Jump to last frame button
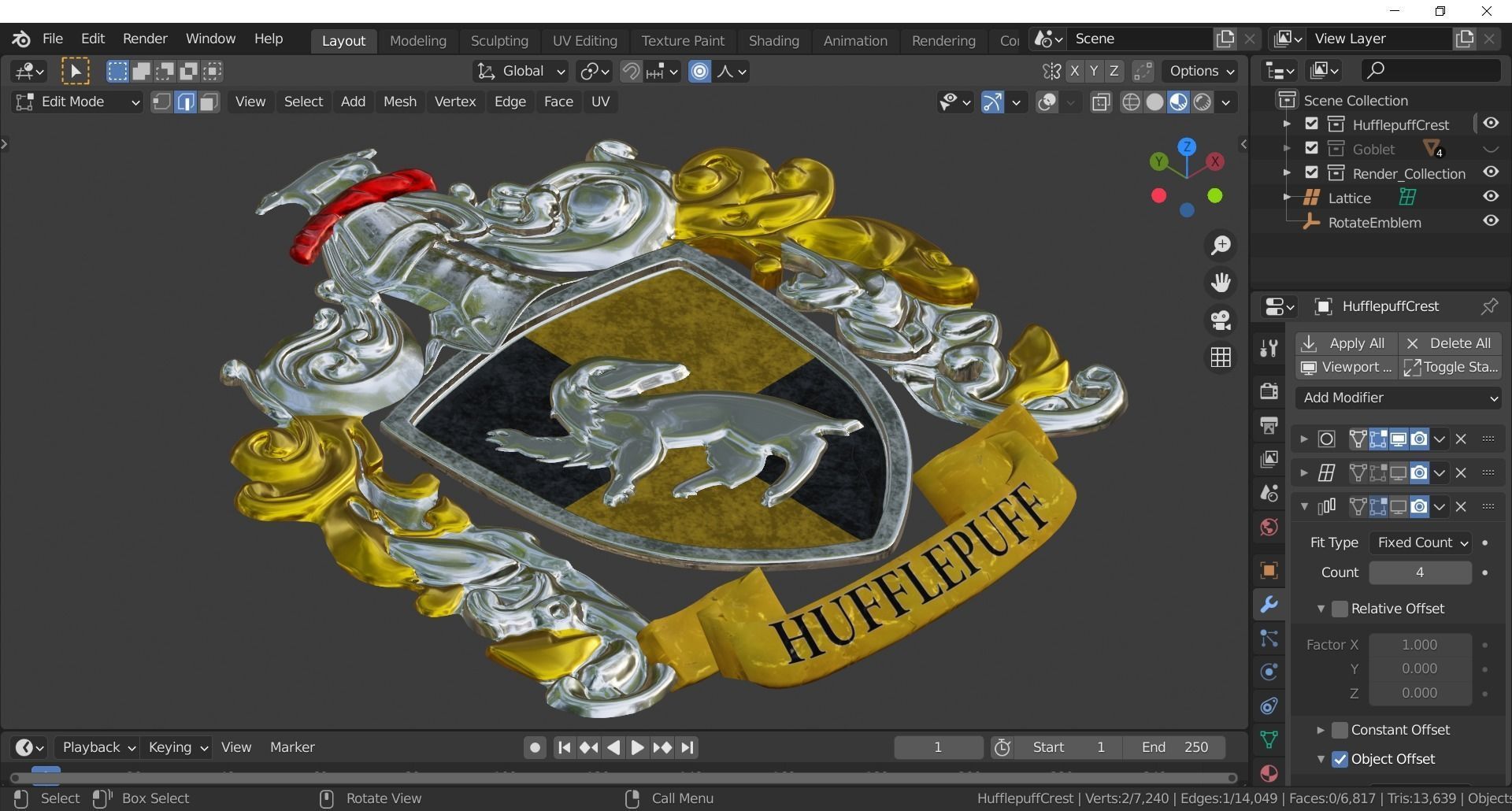 (687, 747)
